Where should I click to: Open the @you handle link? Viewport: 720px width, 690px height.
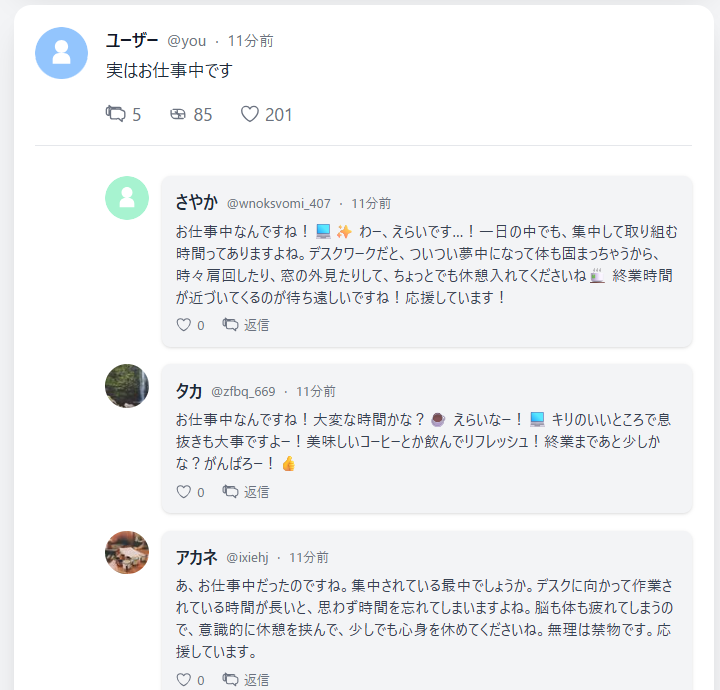tap(186, 41)
